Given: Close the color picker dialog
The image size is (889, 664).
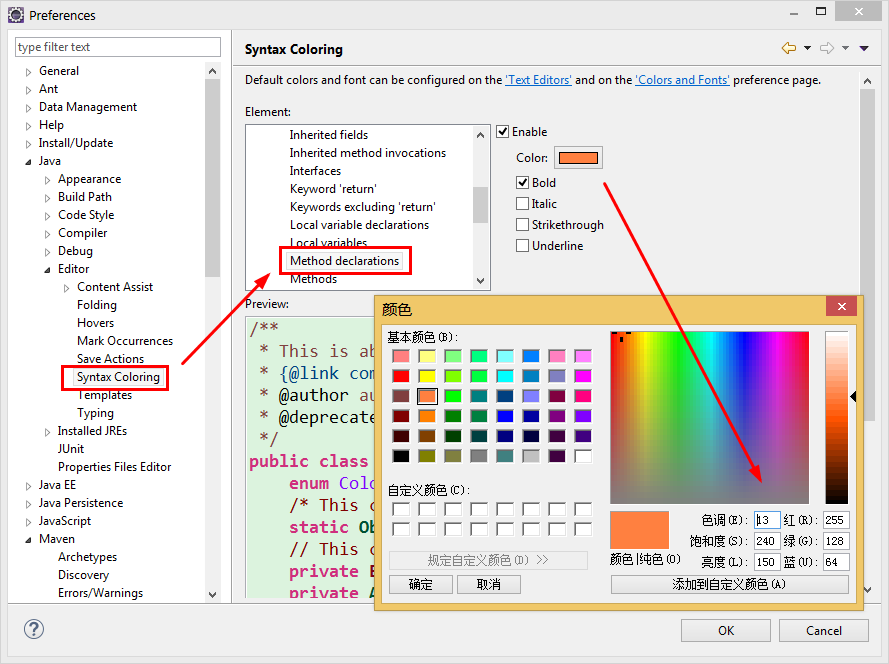Looking at the screenshot, I should click(x=842, y=307).
